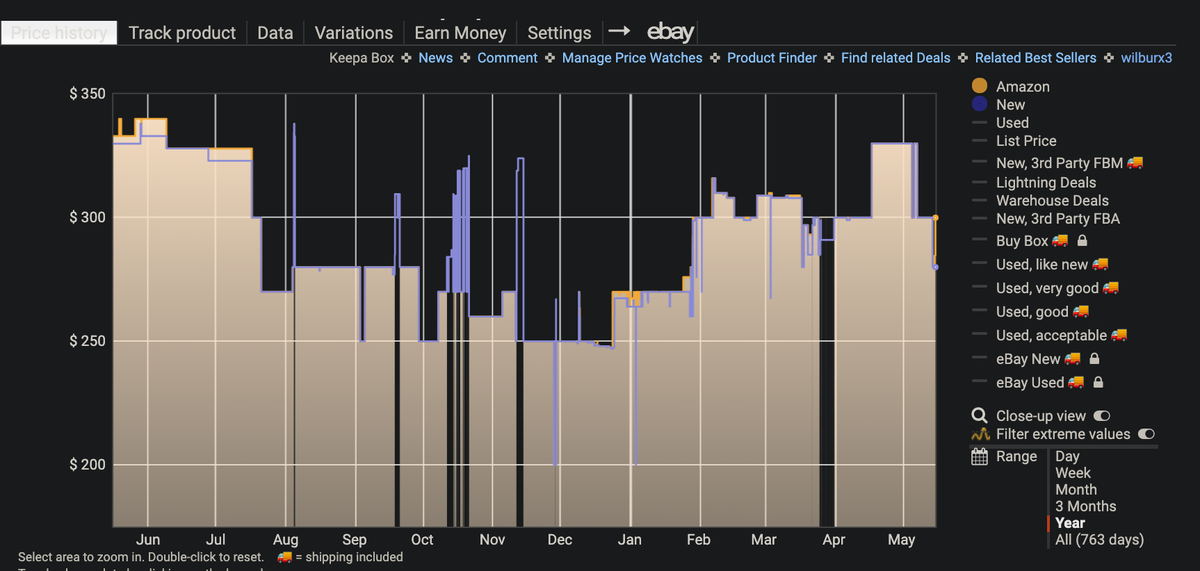The height and width of the screenshot is (571, 1200).
Task: Click the latest Amazon price point on chart
Action: tap(936, 217)
